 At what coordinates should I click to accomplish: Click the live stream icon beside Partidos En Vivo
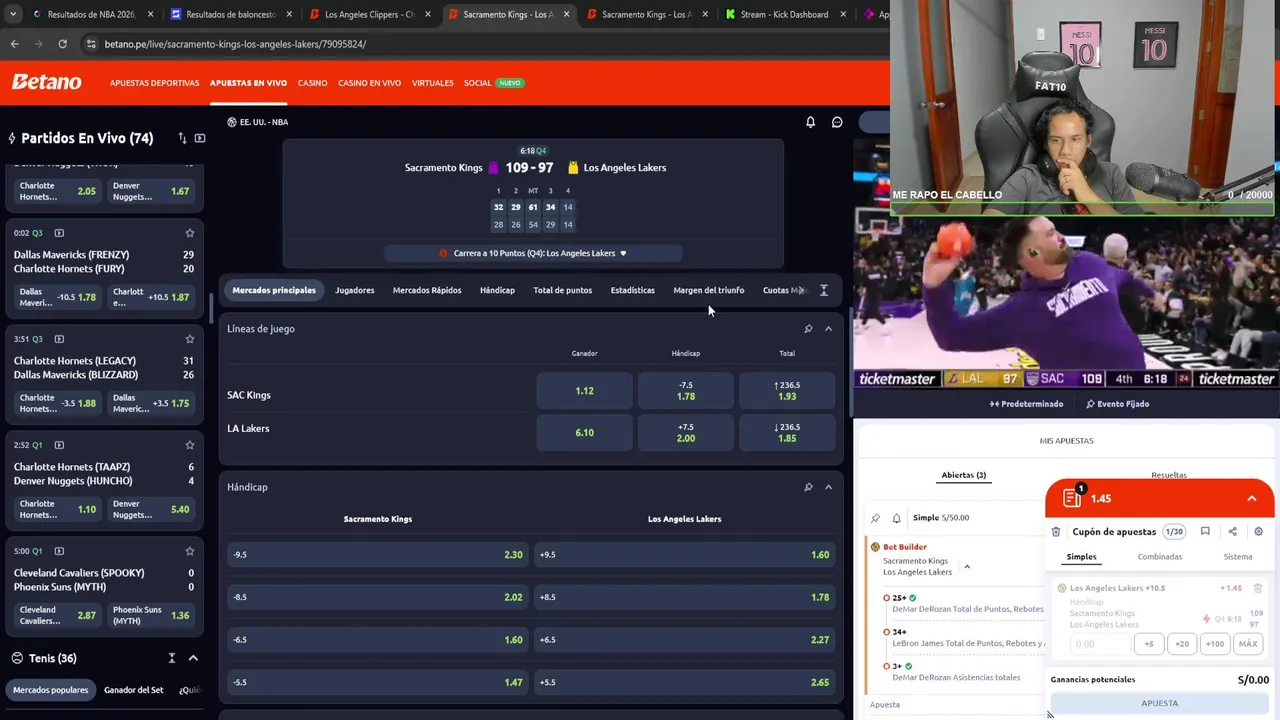click(200, 138)
